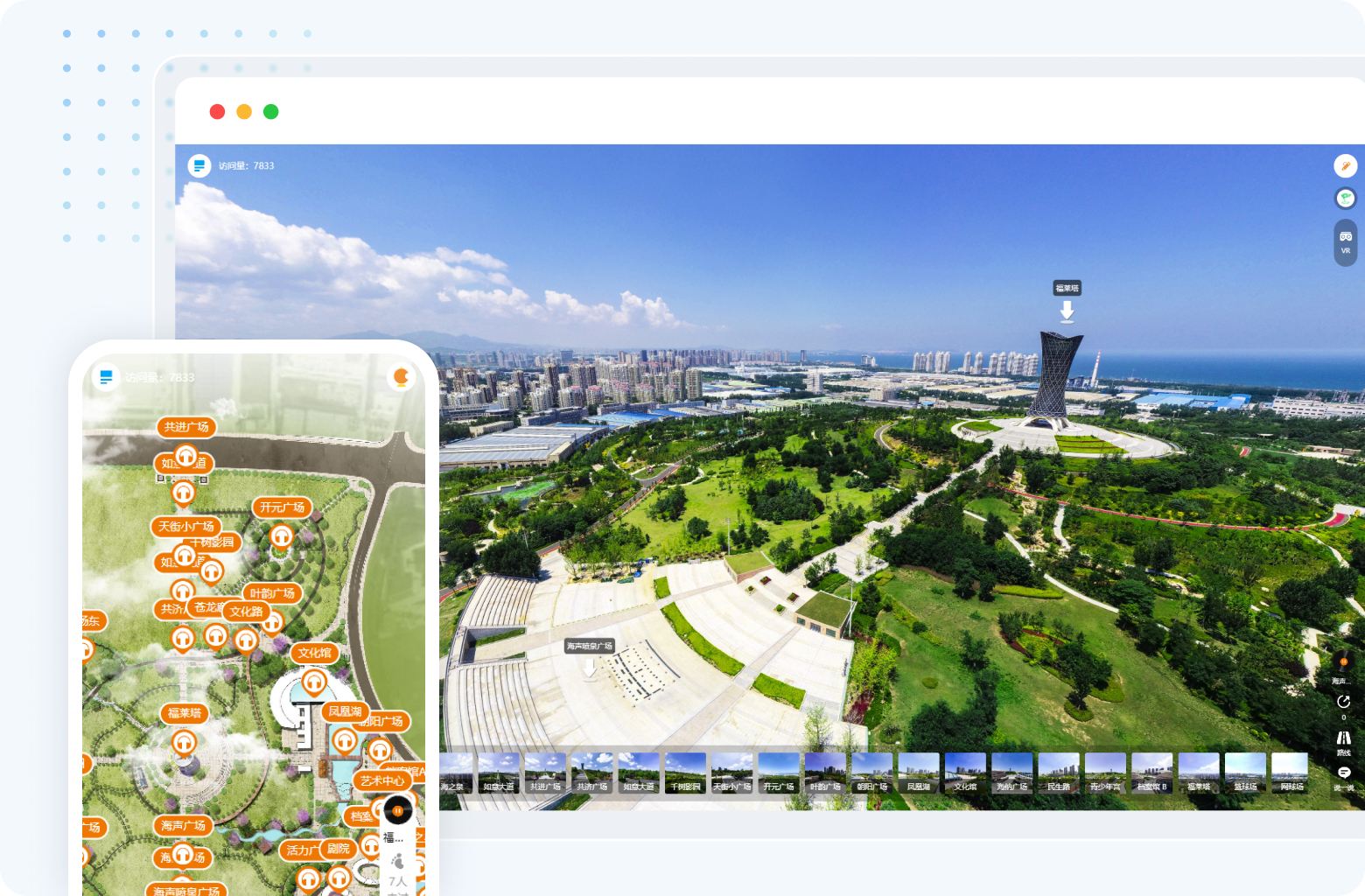The width and height of the screenshot is (1365, 896).
Task: Switch to the 福莱塔 scene thumbnail
Action: [x=1199, y=773]
